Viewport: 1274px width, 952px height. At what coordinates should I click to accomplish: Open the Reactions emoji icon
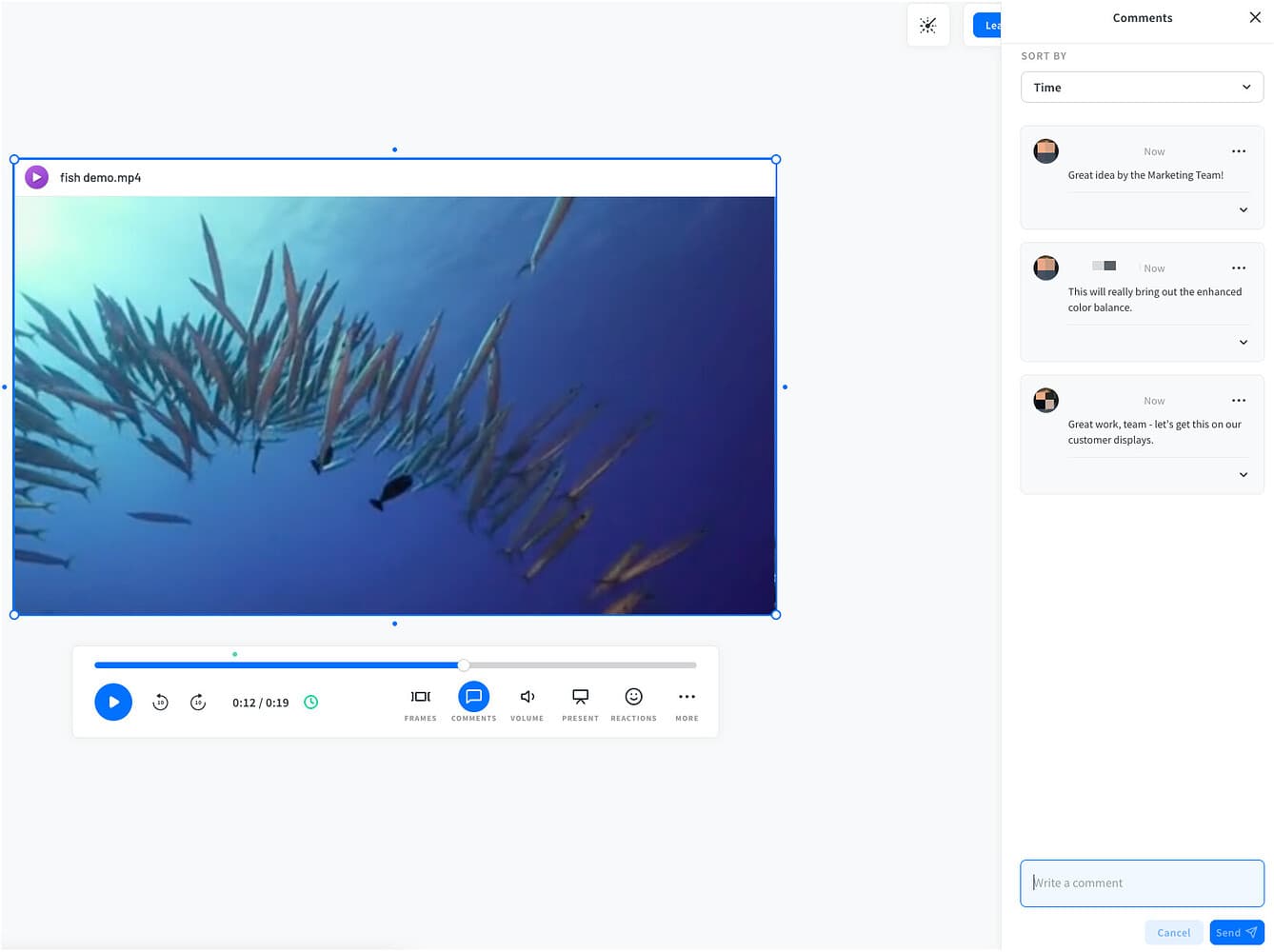(633, 696)
